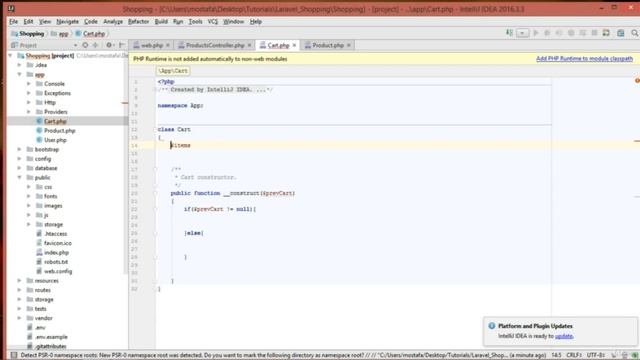Switch to the ProductsController.php tab
Screen dimensions: 640x360
point(215,45)
